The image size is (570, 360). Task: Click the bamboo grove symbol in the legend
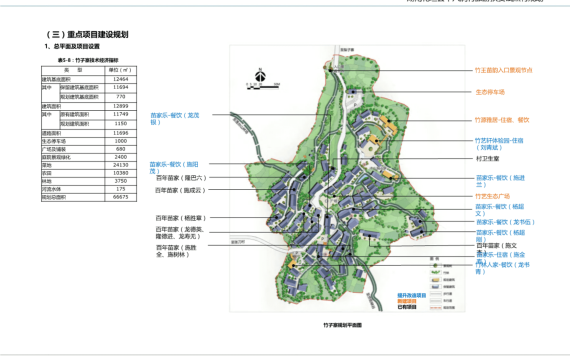(x=435, y=272)
